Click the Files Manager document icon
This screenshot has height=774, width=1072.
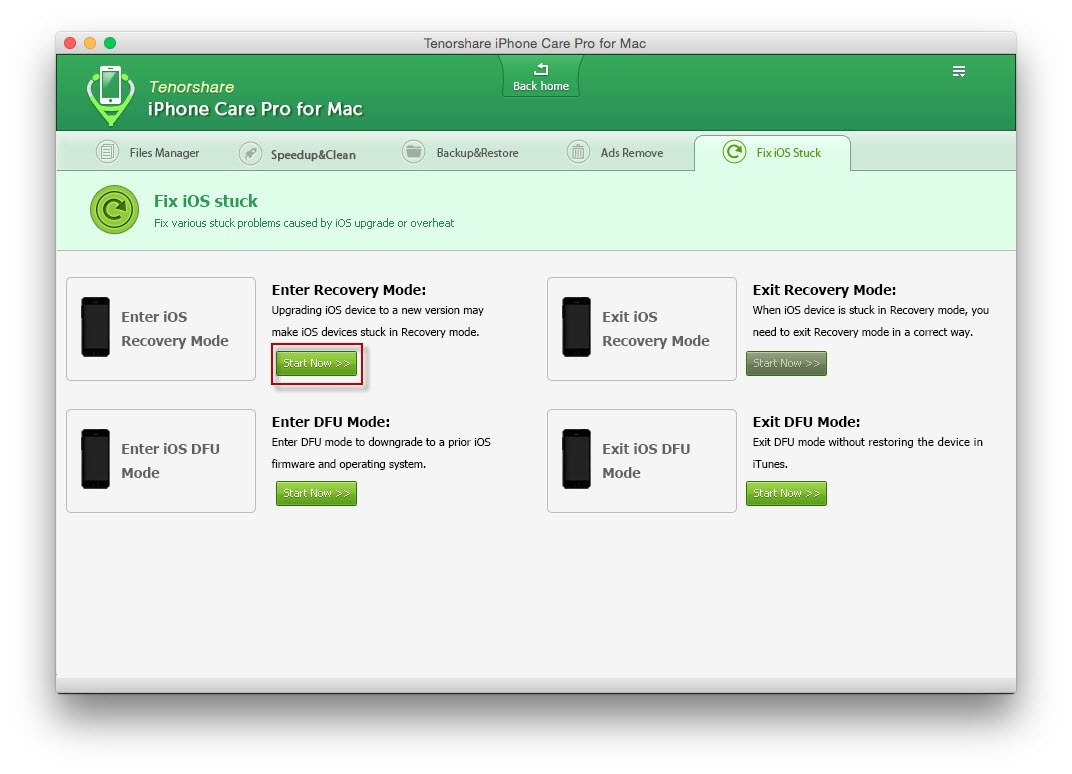[107, 153]
